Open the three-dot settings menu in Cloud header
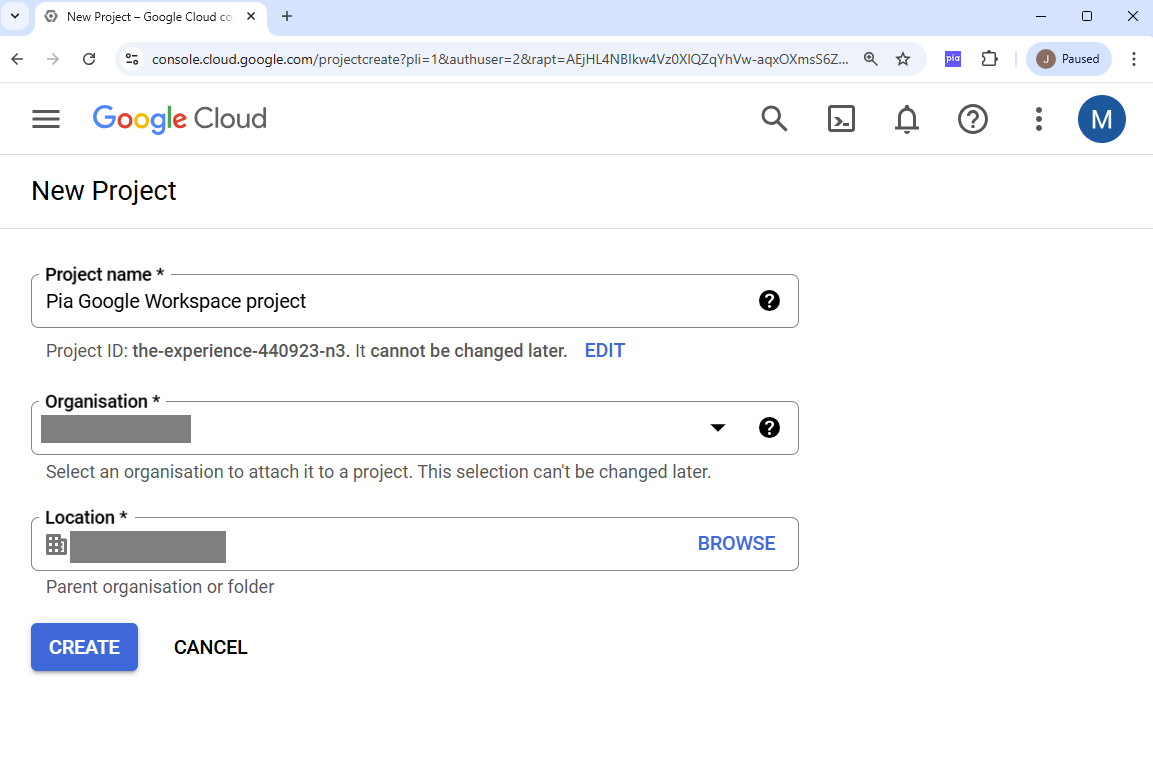 tap(1038, 118)
